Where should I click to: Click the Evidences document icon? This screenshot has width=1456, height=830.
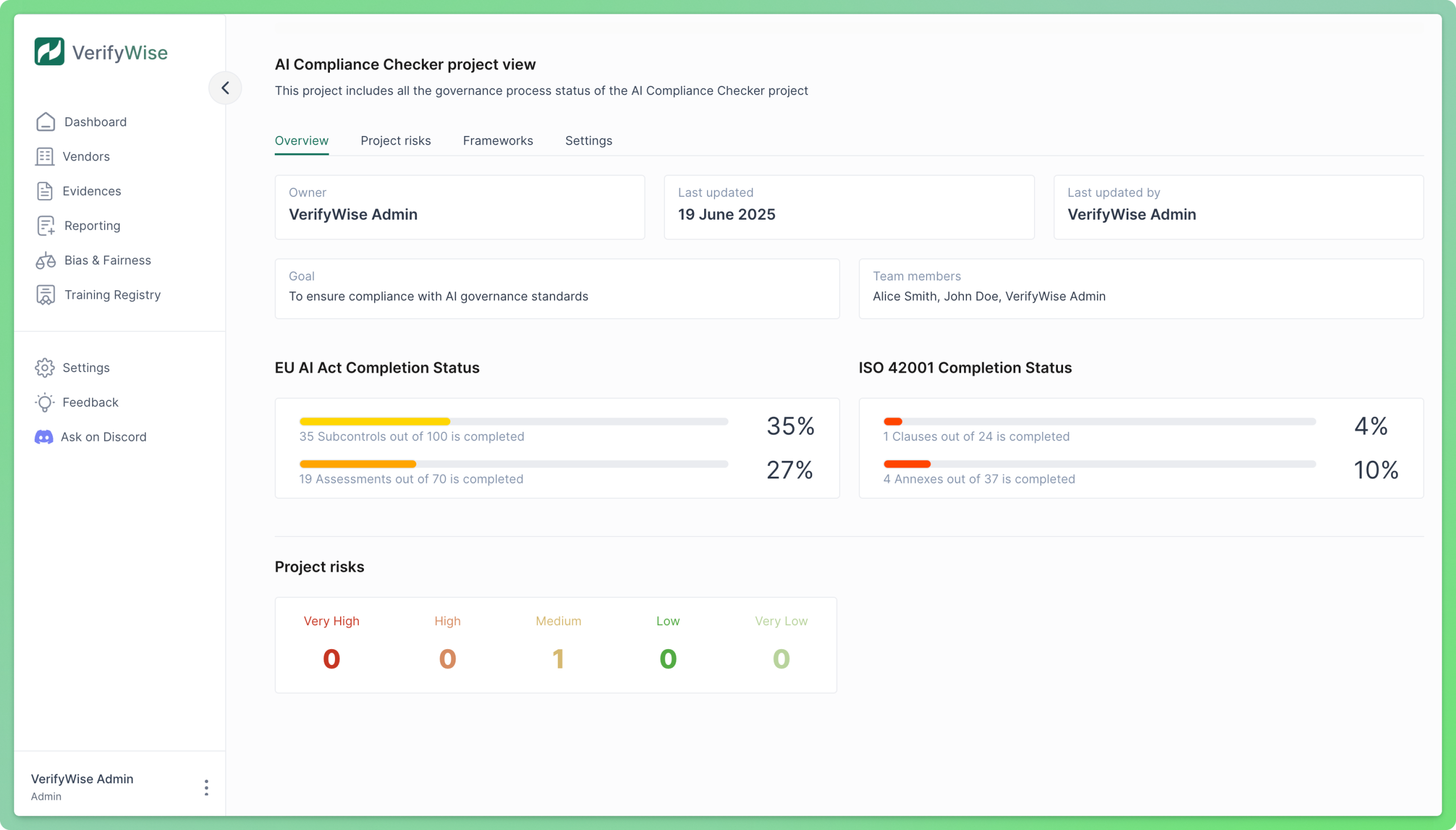pos(45,191)
